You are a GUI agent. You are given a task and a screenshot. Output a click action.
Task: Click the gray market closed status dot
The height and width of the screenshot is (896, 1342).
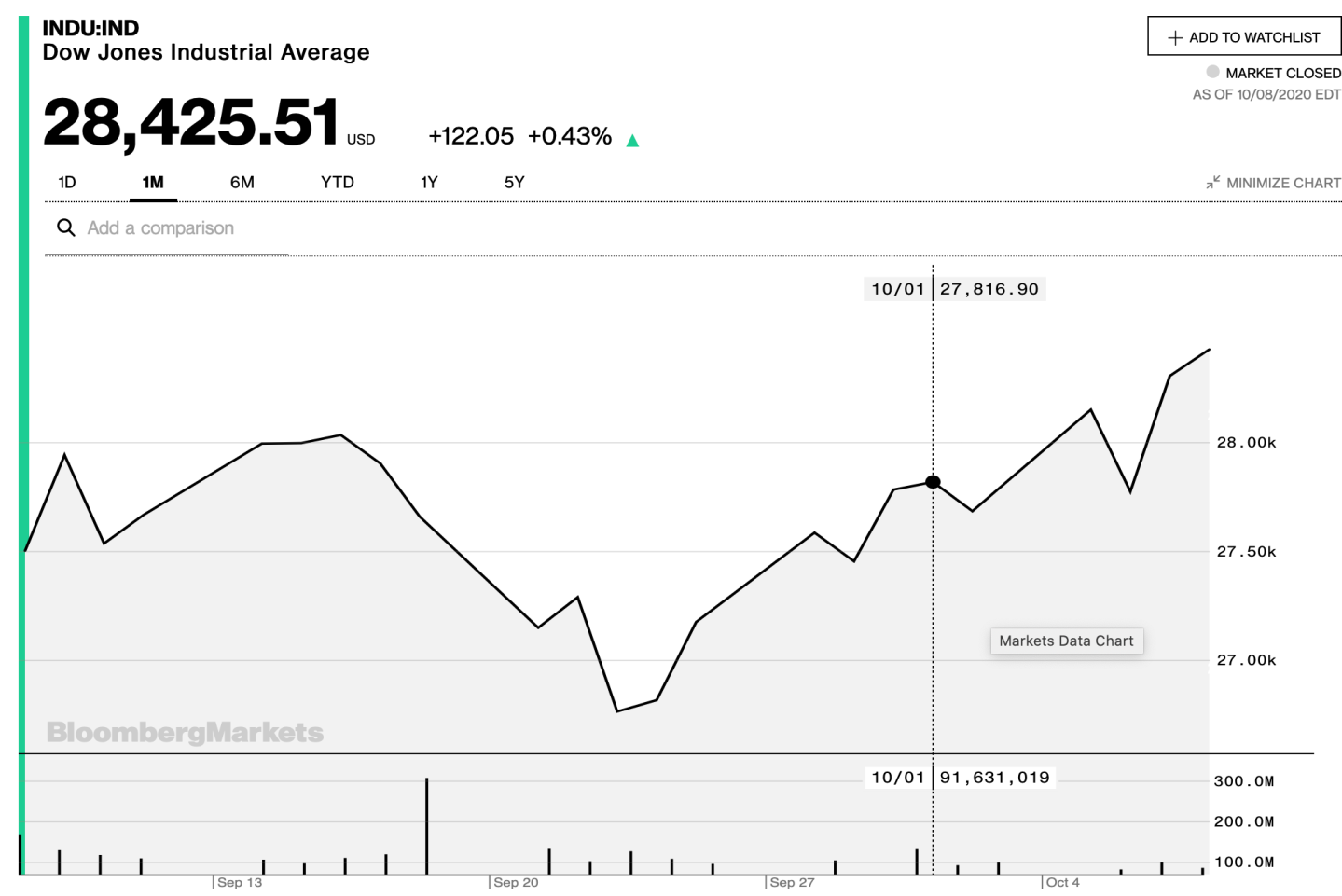pos(1212,72)
